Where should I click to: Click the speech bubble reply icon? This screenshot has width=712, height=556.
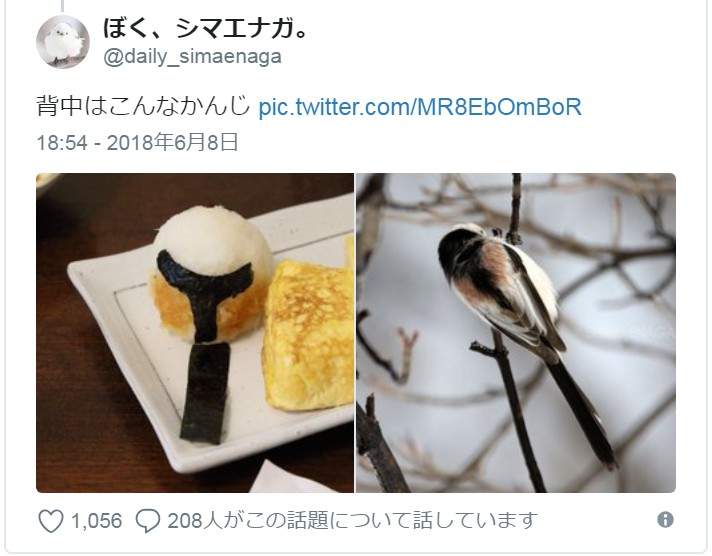pos(148,521)
